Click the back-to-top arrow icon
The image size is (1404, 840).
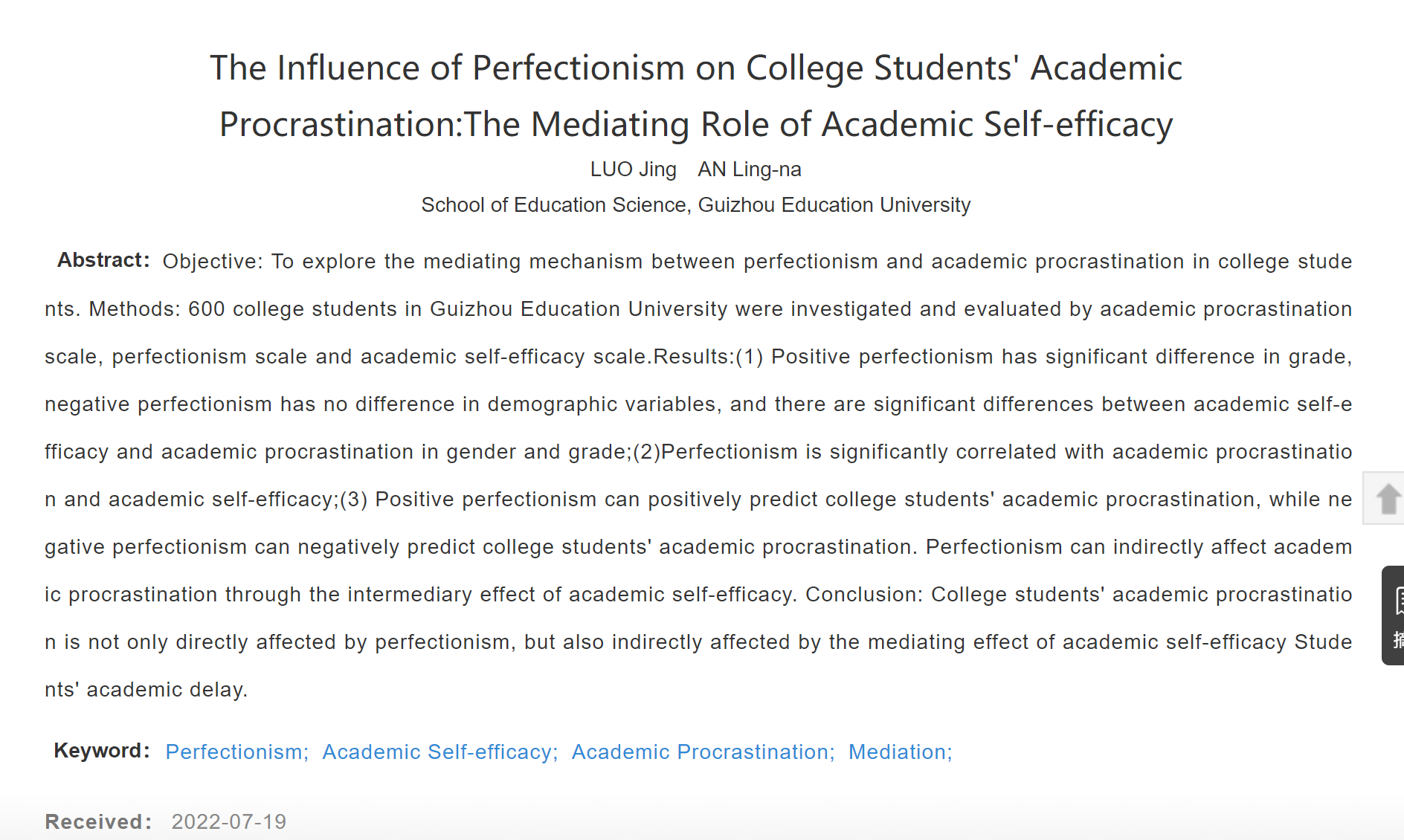[x=1388, y=498]
